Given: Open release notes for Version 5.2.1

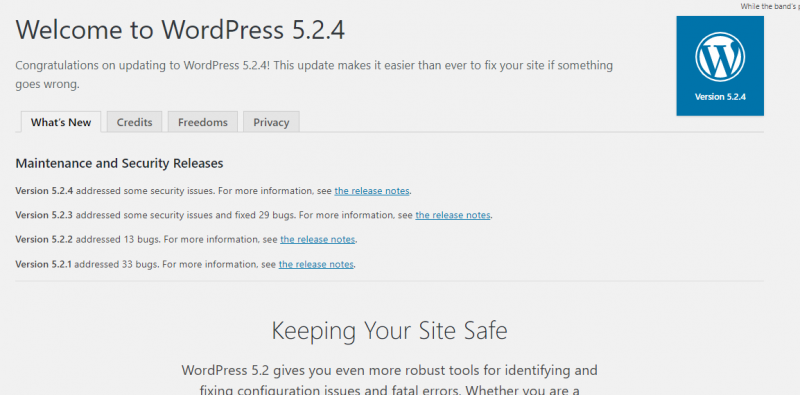Looking at the screenshot, I should pos(316,264).
